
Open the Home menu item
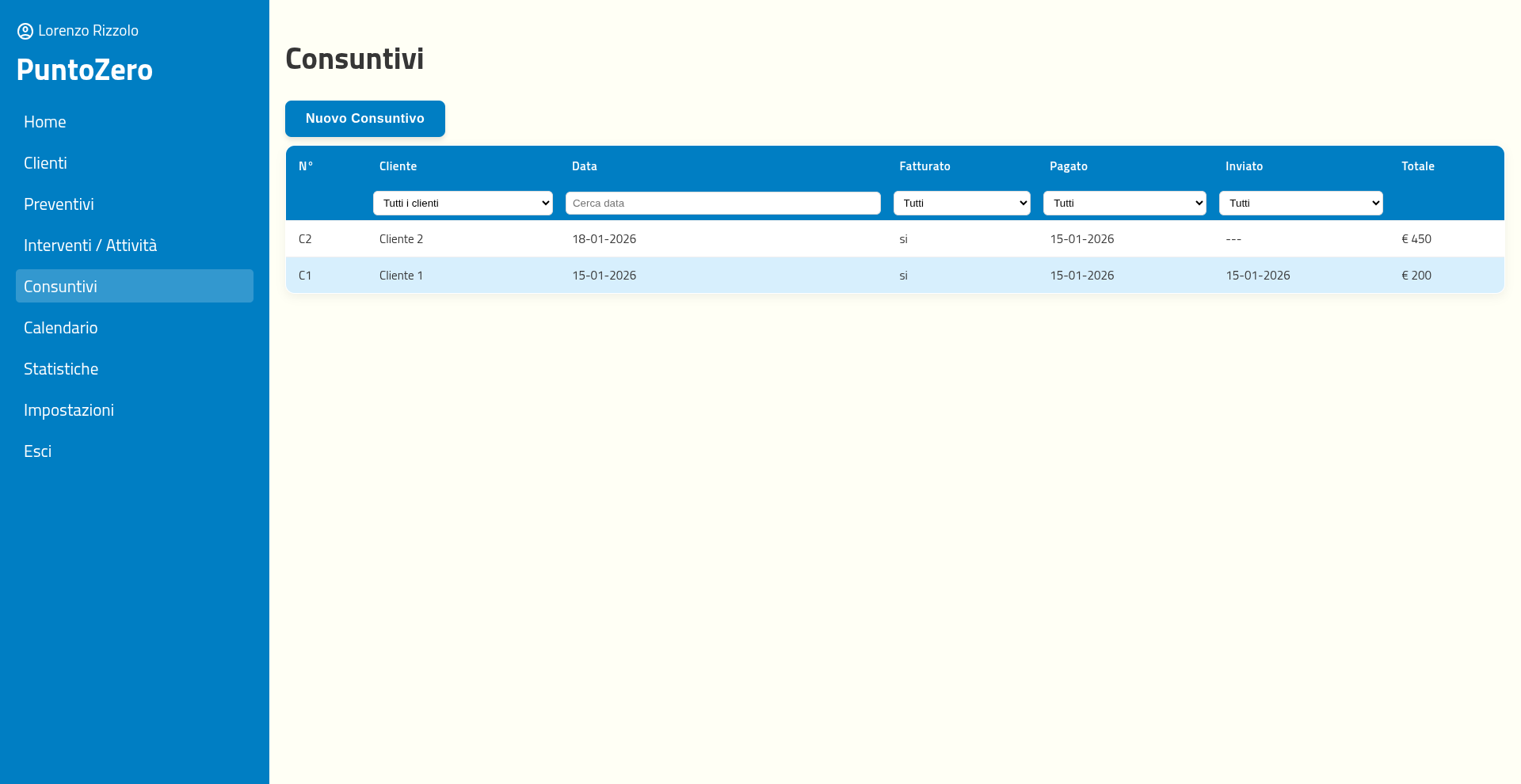(44, 122)
